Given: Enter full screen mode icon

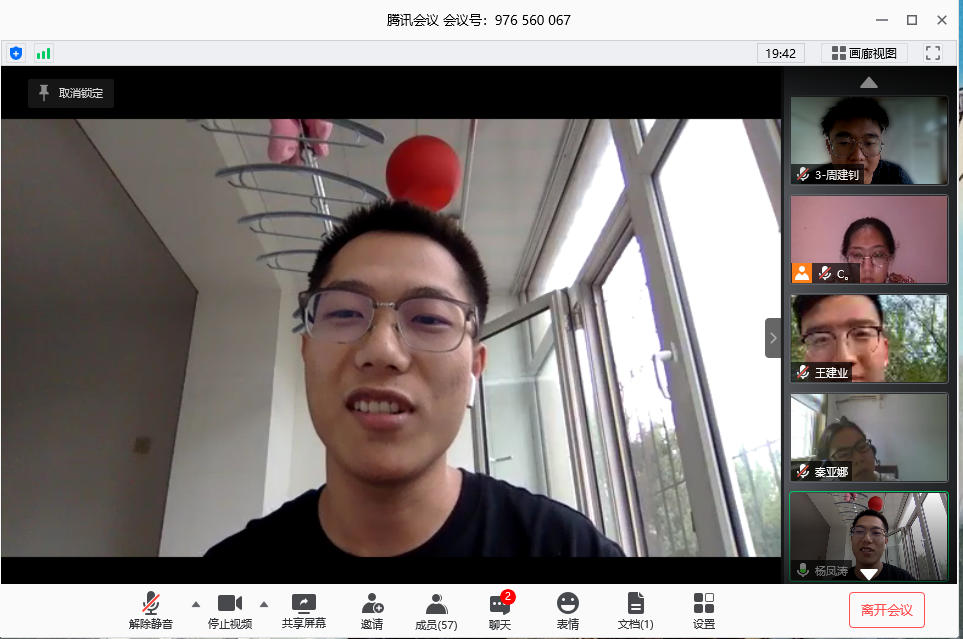Looking at the screenshot, I should 933,53.
